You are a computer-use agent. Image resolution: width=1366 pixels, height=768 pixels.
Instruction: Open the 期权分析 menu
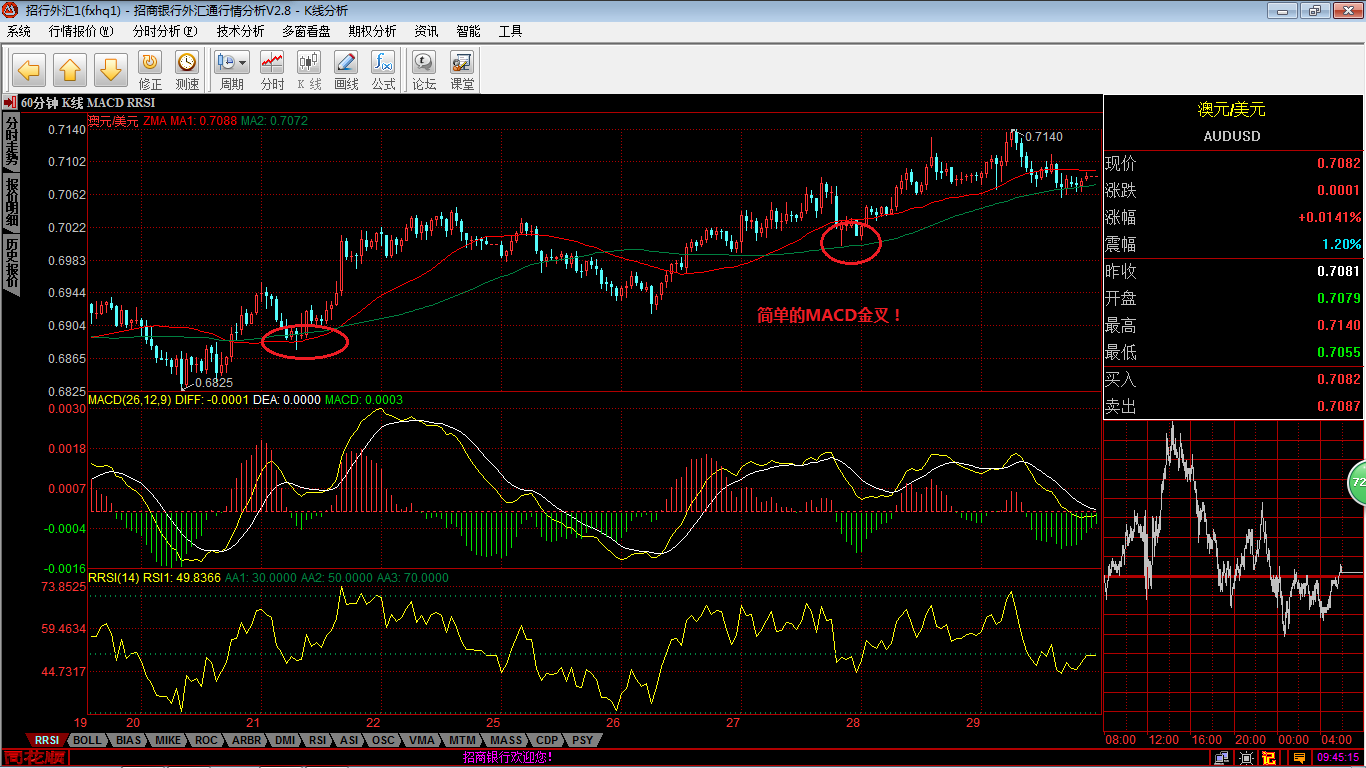click(x=372, y=31)
